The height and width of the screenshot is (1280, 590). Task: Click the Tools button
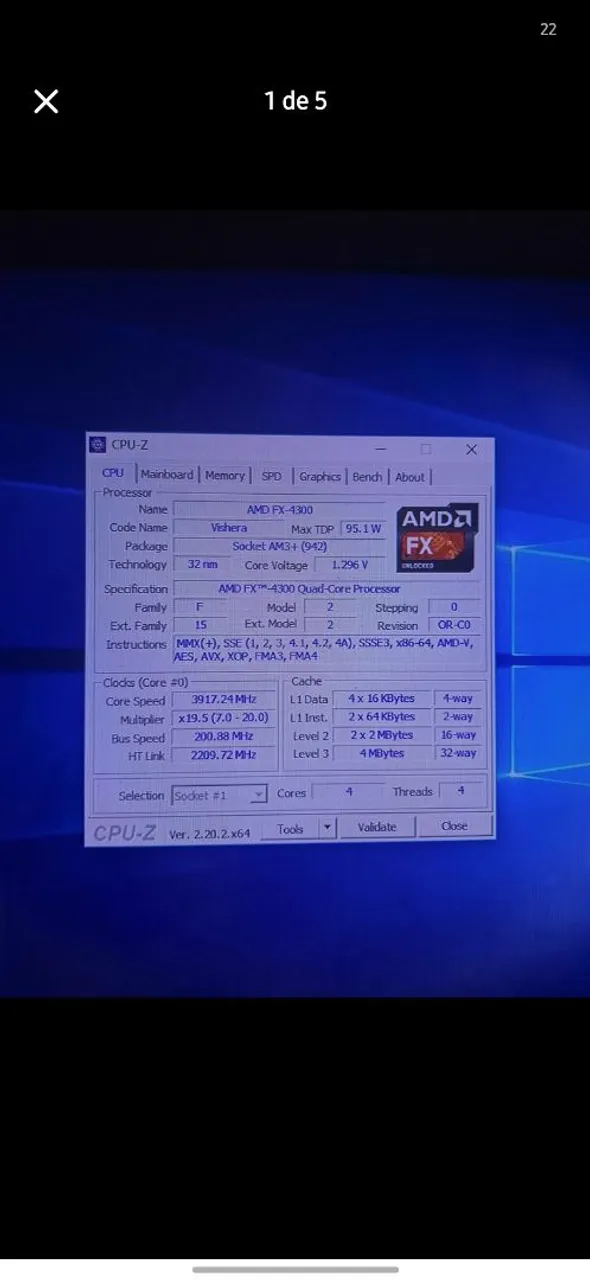tap(290, 828)
